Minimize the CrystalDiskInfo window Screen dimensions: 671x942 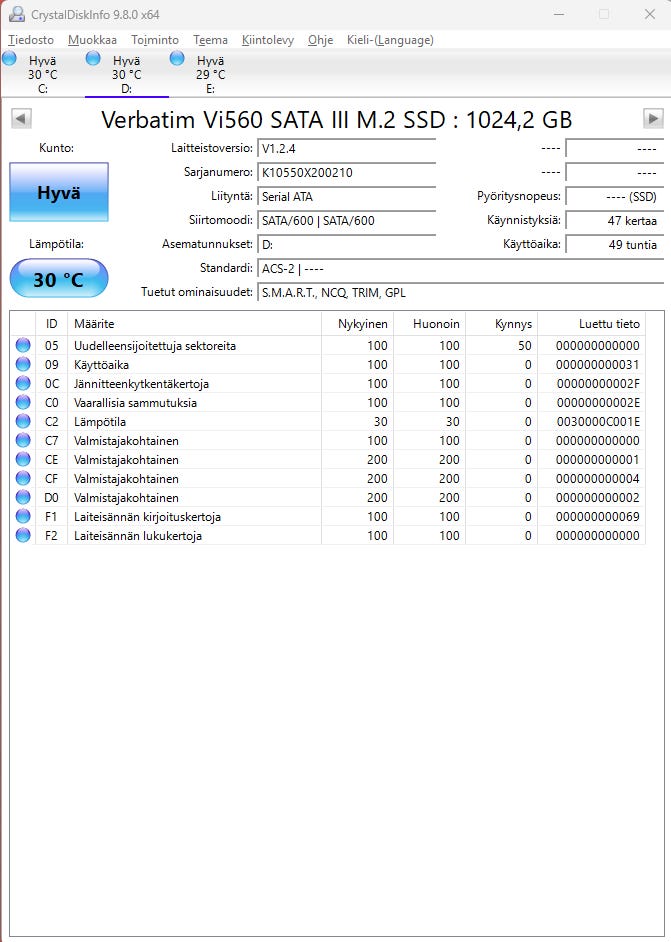pos(559,14)
